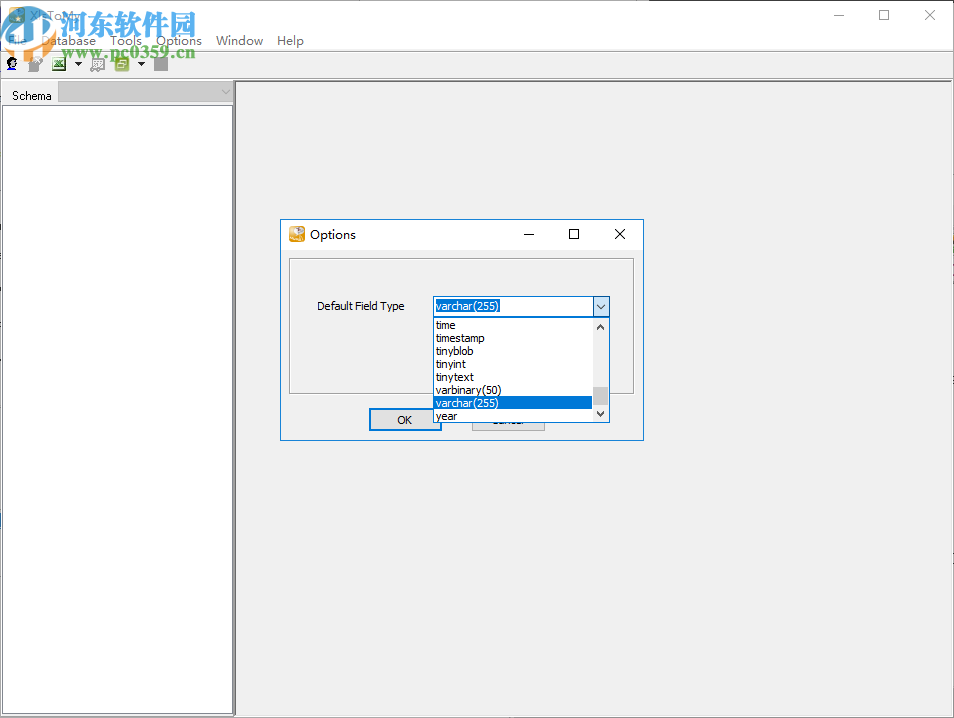The width and height of the screenshot is (954, 718).
Task: Click the database connect user icon
Action: 11,63
